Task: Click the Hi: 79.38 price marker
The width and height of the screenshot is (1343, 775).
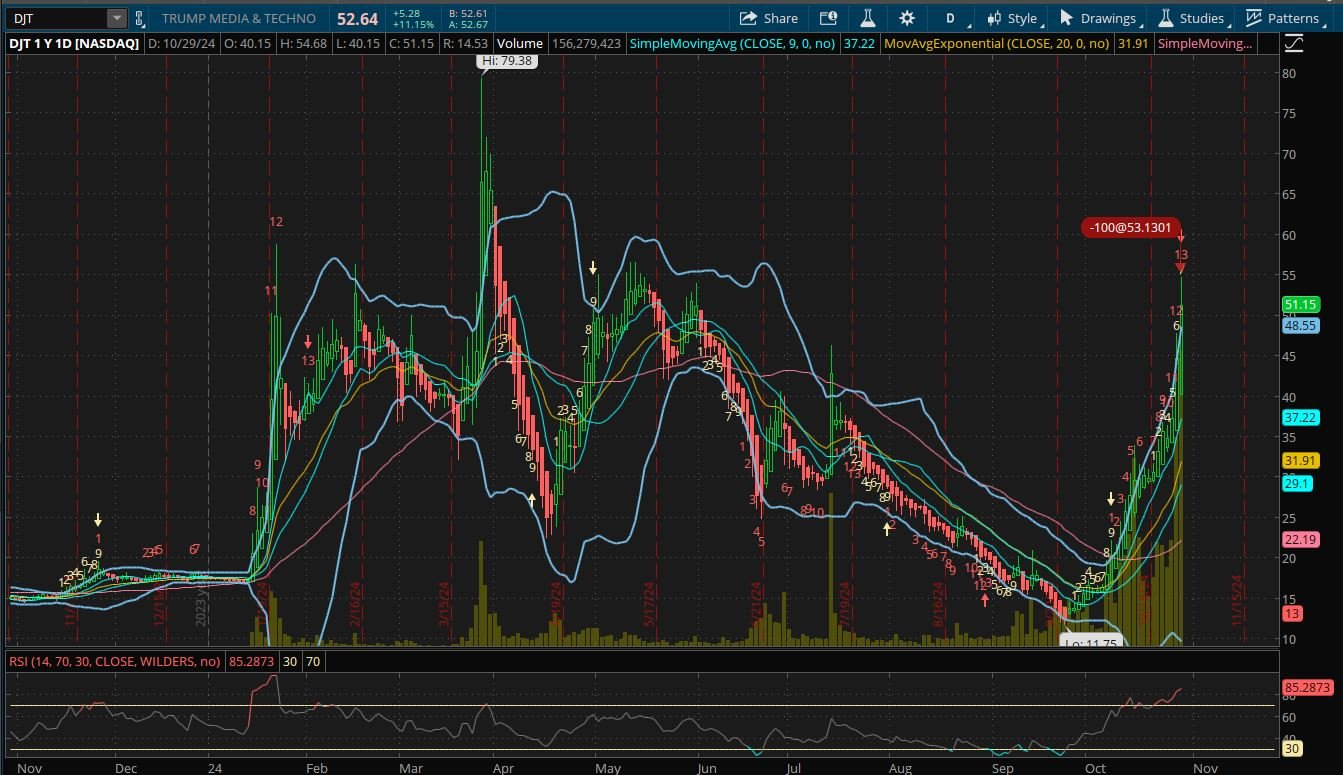Action: tap(507, 61)
